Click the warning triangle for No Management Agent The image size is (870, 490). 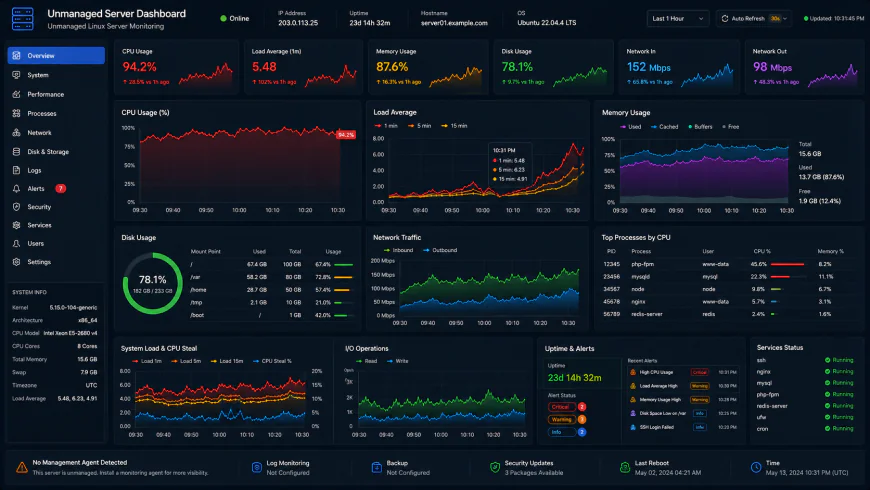pos(22,467)
